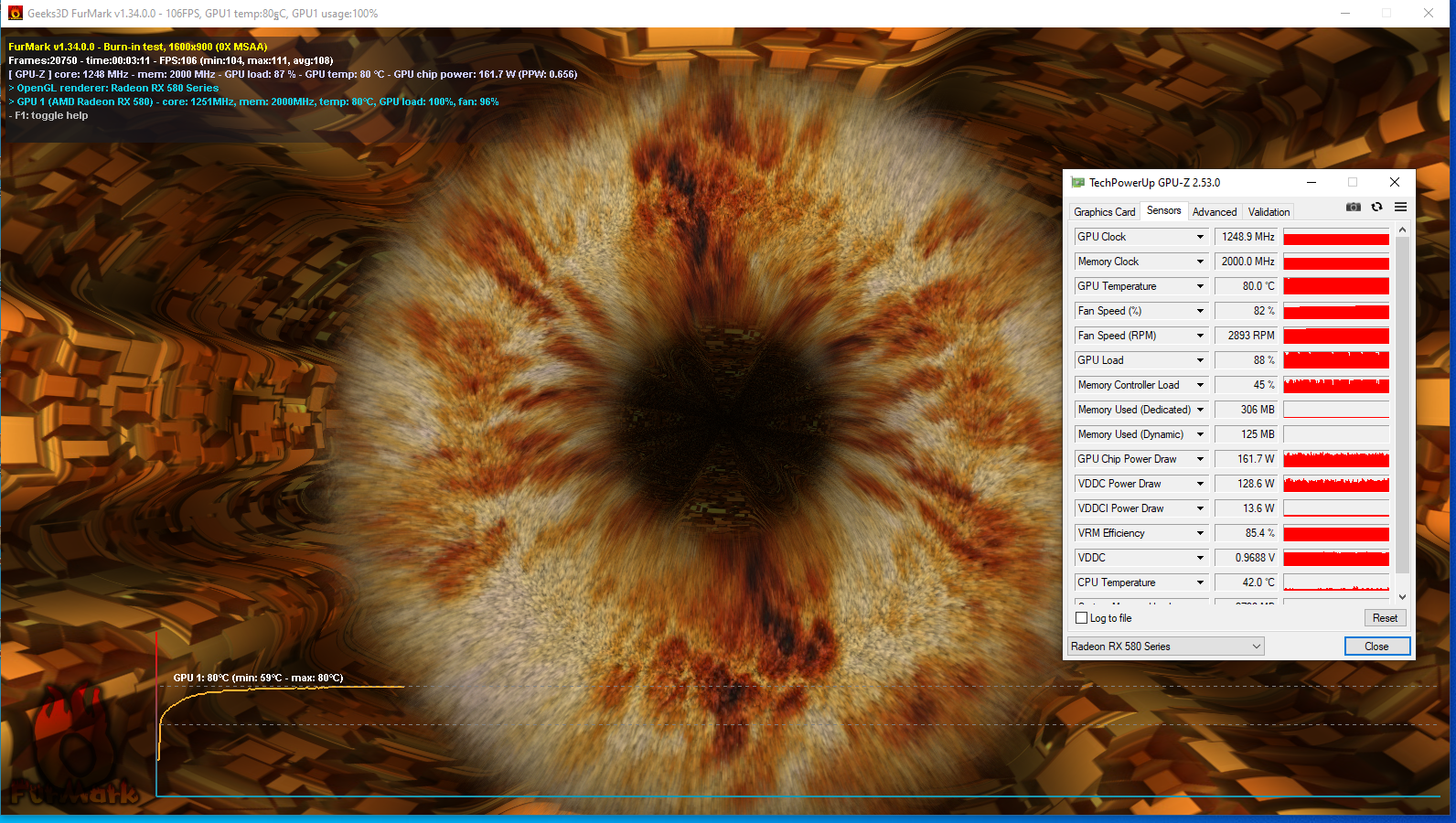Click the GPU-Z sensor list scrollbar

(1402, 402)
